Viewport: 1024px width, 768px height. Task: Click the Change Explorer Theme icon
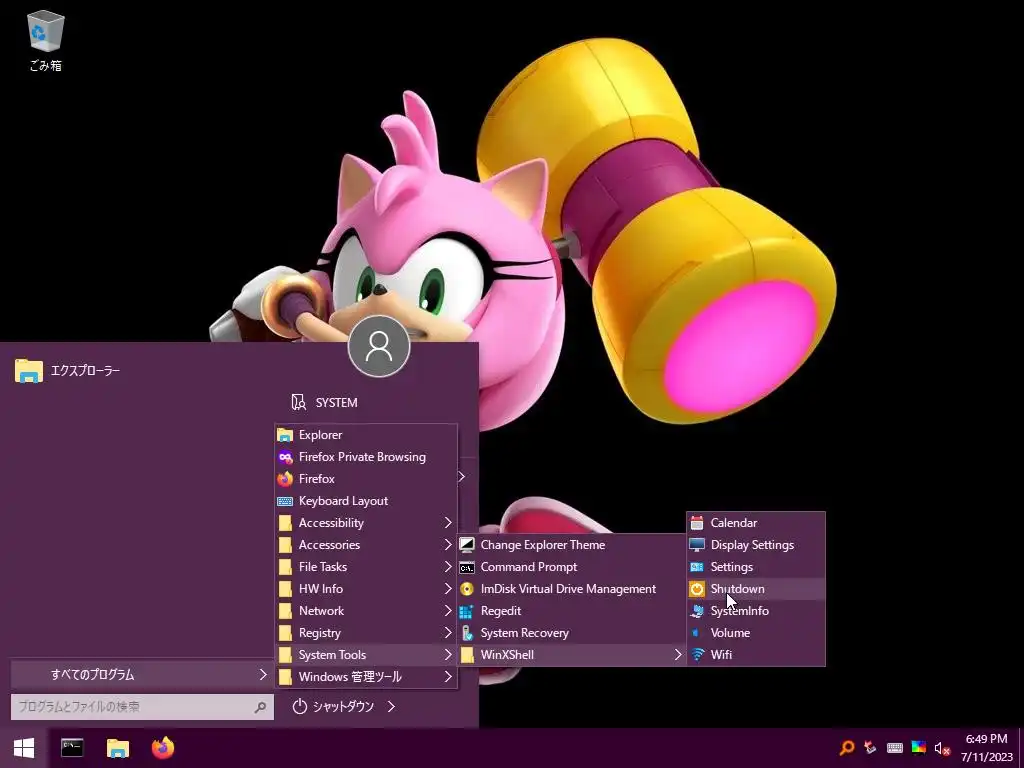click(x=467, y=545)
